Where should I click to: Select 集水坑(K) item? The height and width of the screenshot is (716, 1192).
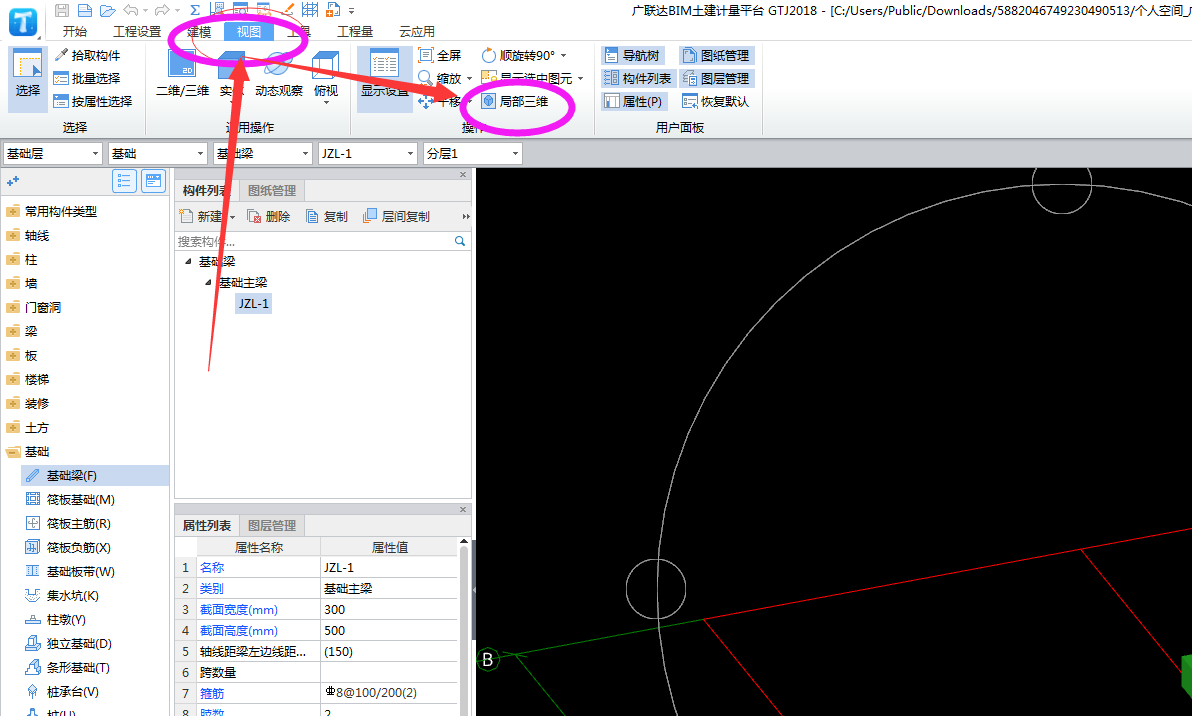(x=62, y=595)
